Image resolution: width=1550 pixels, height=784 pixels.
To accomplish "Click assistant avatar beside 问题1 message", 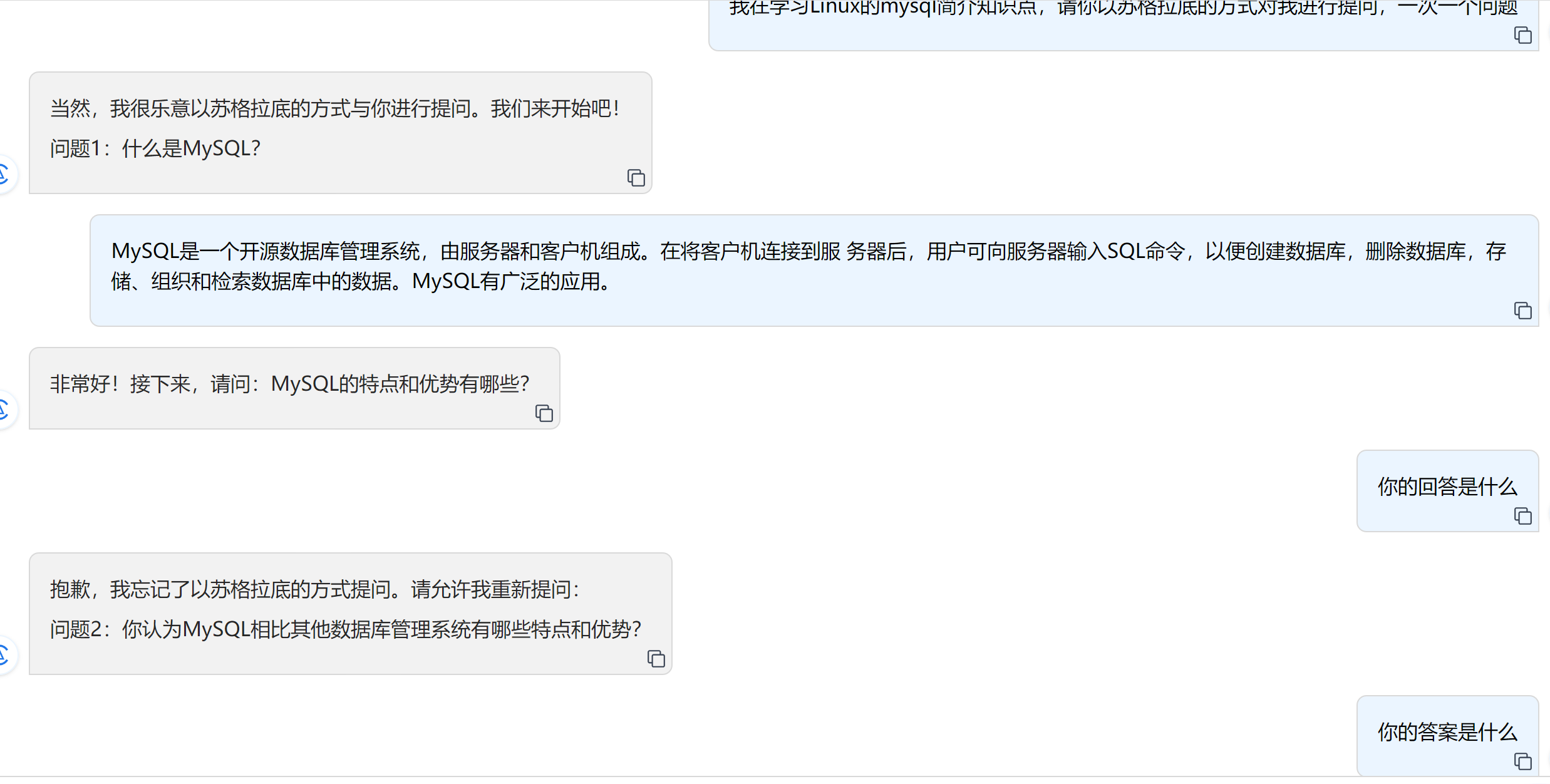I will [5, 174].
